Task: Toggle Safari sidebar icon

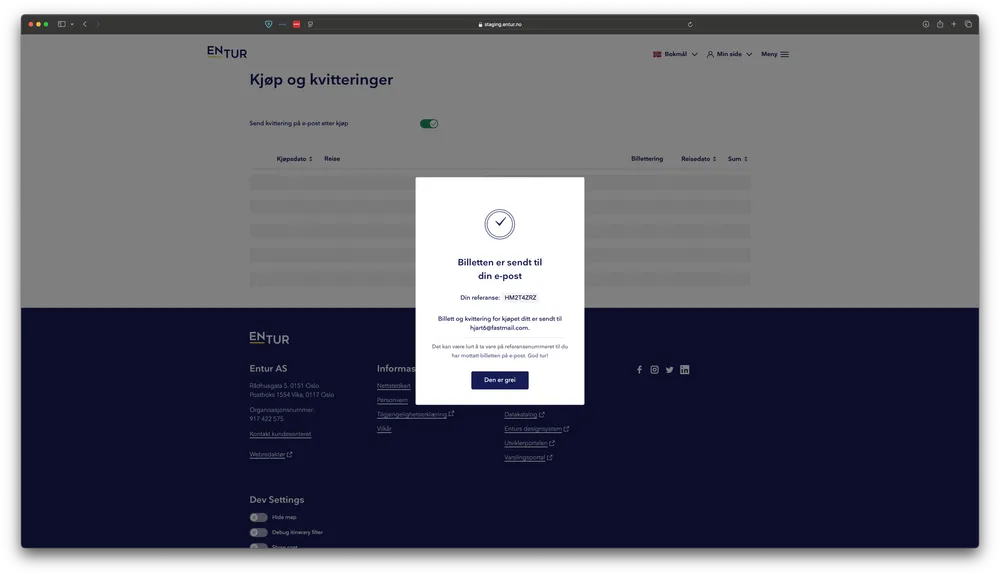Action: pyautogui.click(x=62, y=24)
